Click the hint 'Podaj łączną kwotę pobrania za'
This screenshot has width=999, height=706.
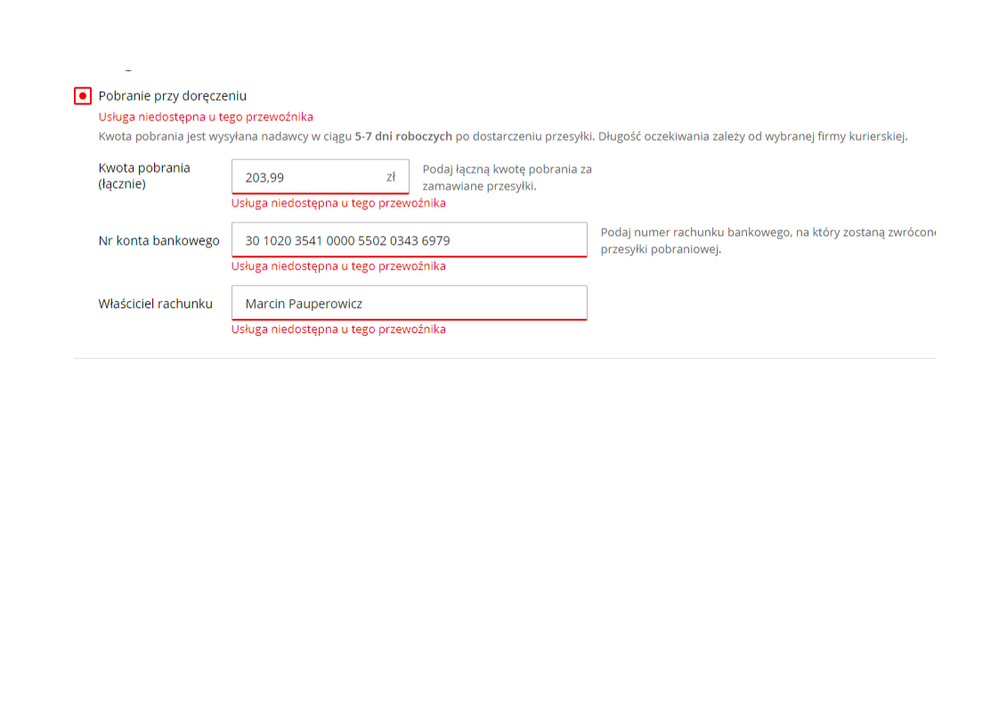[507, 169]
